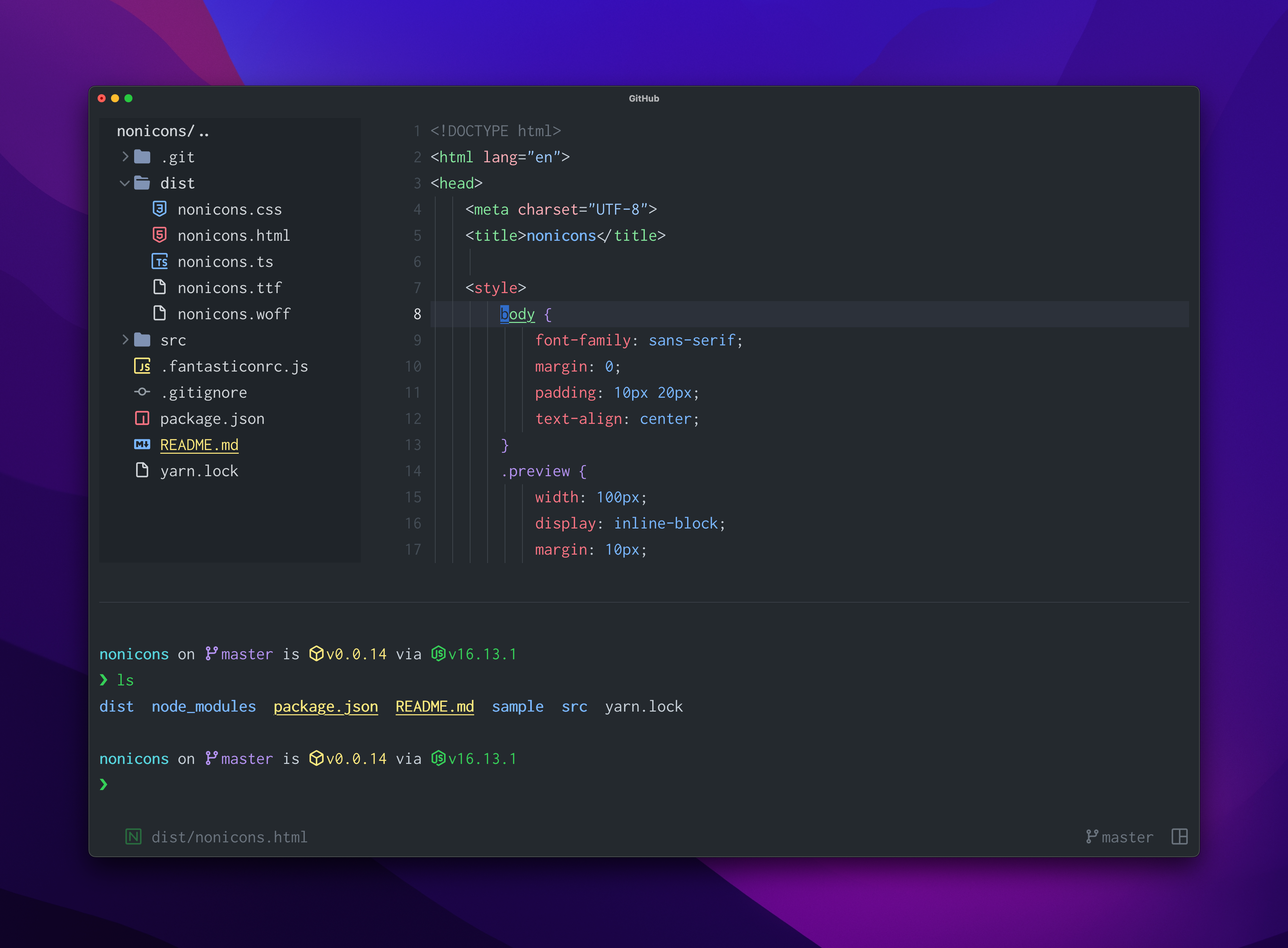Click the HTML5 icon beside nonicons.html

(160, 235)
